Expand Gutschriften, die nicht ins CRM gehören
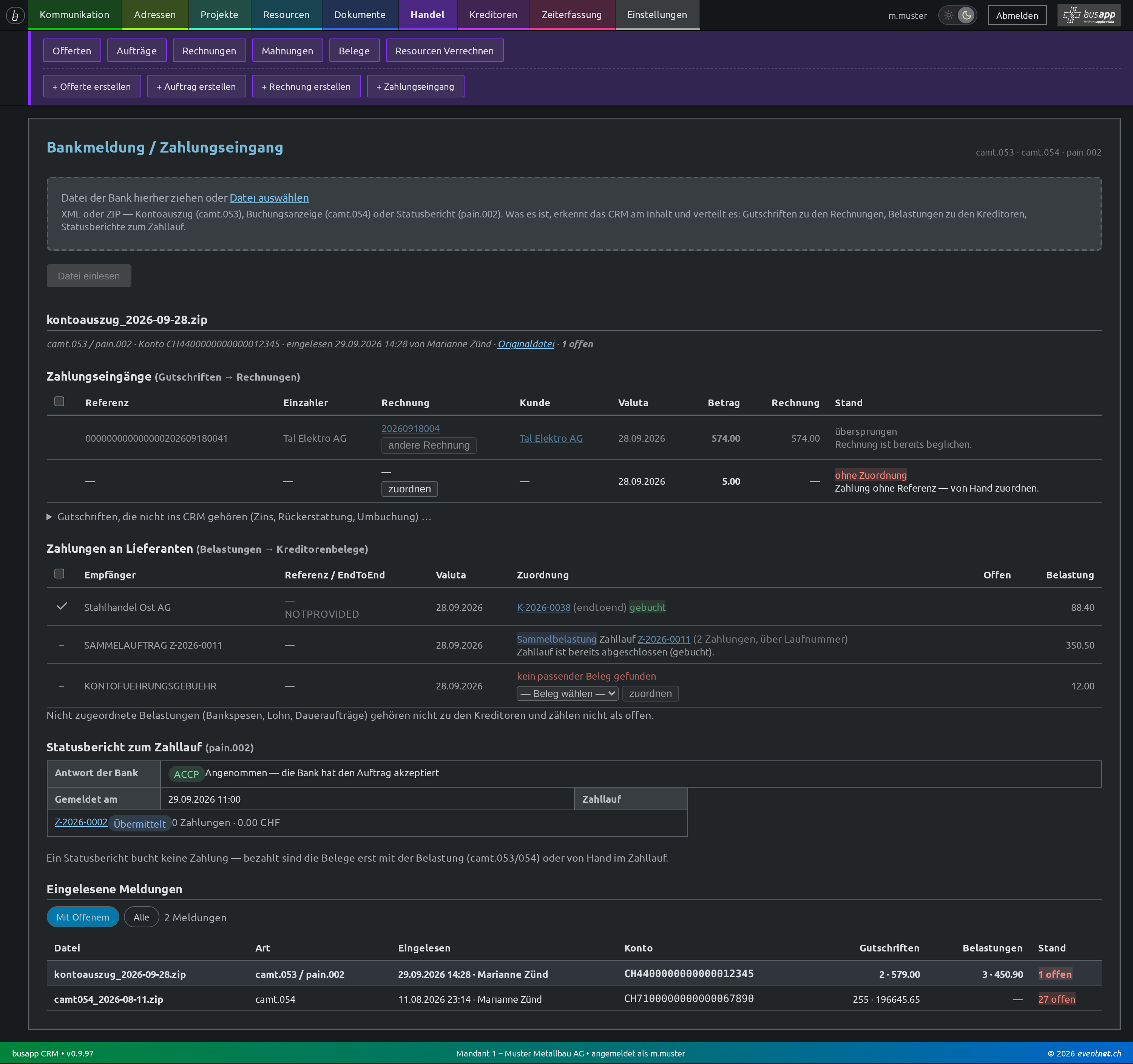The width and height of the screenshot is (1133, 1064). (239, 517)
